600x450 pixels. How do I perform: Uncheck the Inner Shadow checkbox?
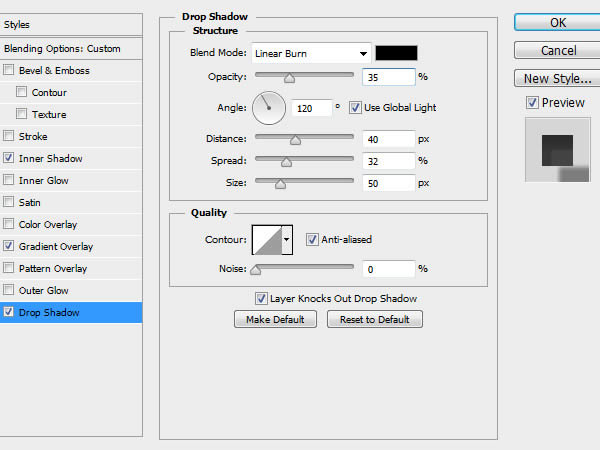(8, 158)
